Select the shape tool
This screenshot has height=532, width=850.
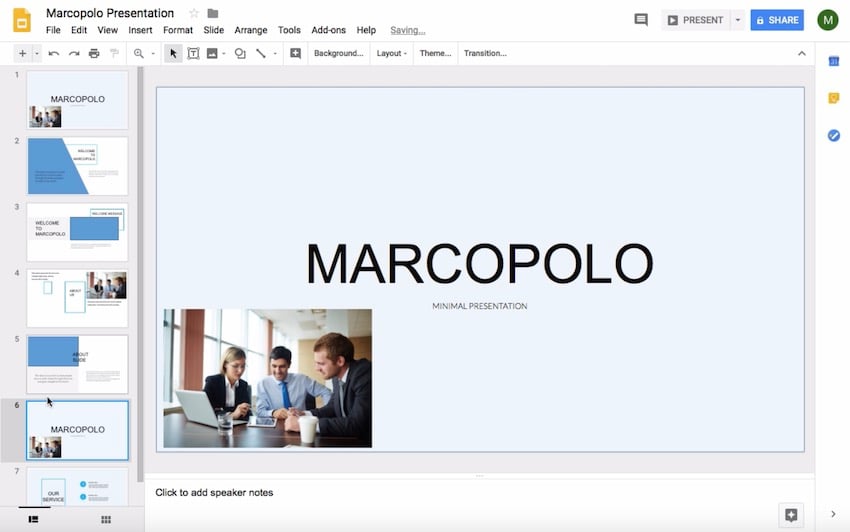(x=240, y=53)
